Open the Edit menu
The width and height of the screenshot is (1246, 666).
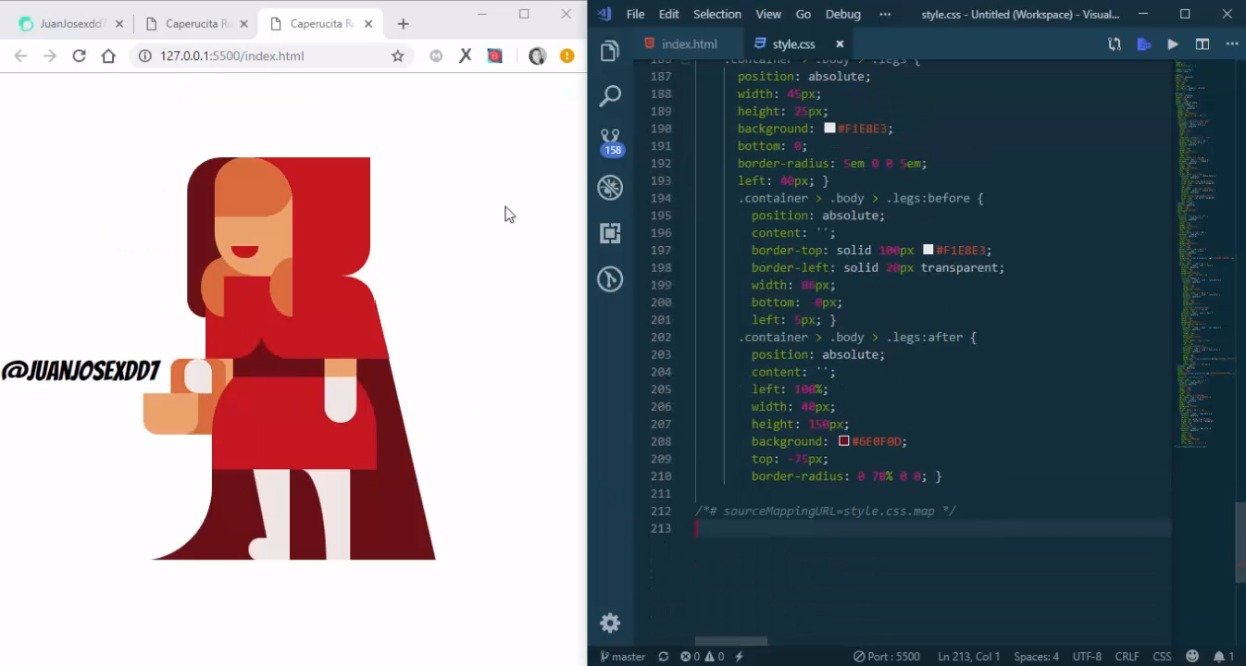click(x=669, y=14)
